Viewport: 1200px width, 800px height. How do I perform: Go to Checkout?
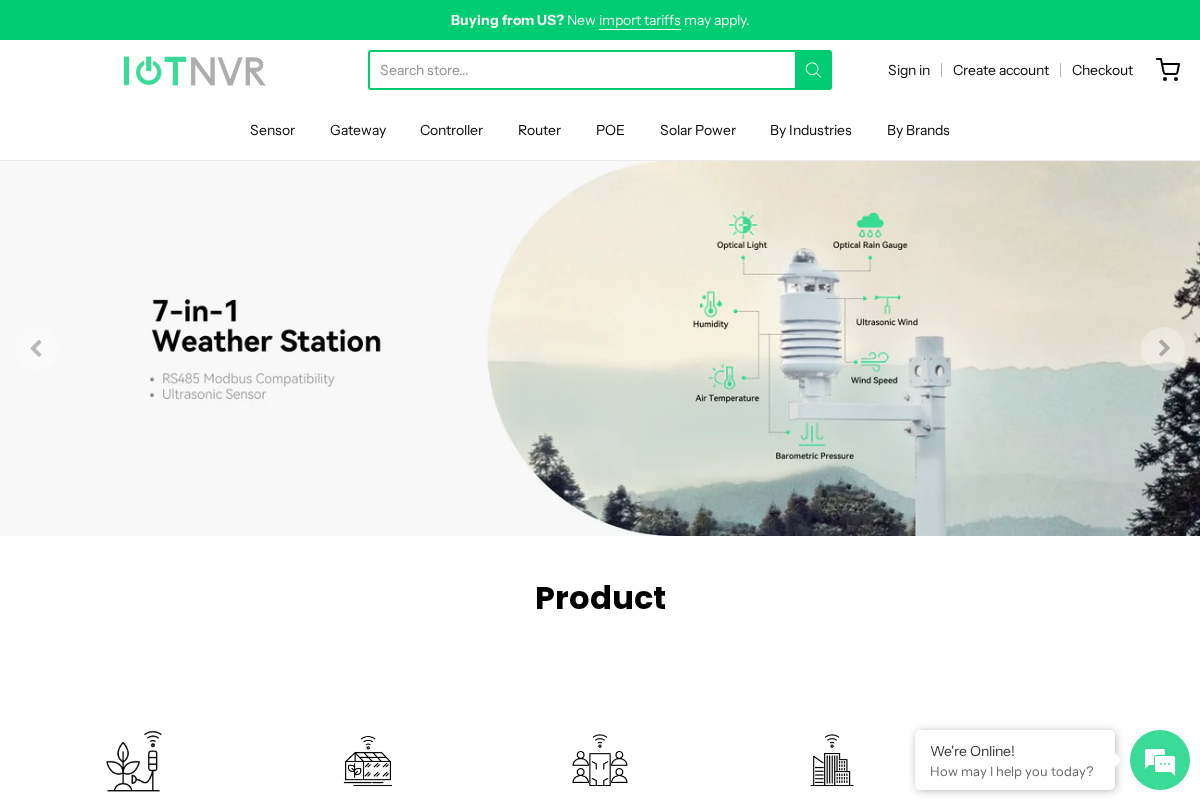1102,70
